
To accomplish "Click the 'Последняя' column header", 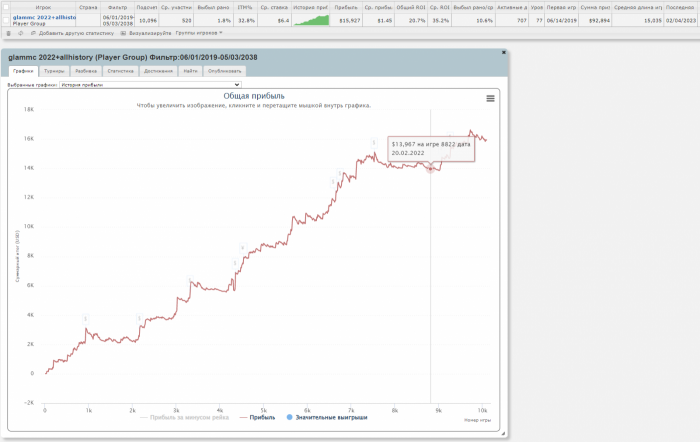I will [680, 8].
